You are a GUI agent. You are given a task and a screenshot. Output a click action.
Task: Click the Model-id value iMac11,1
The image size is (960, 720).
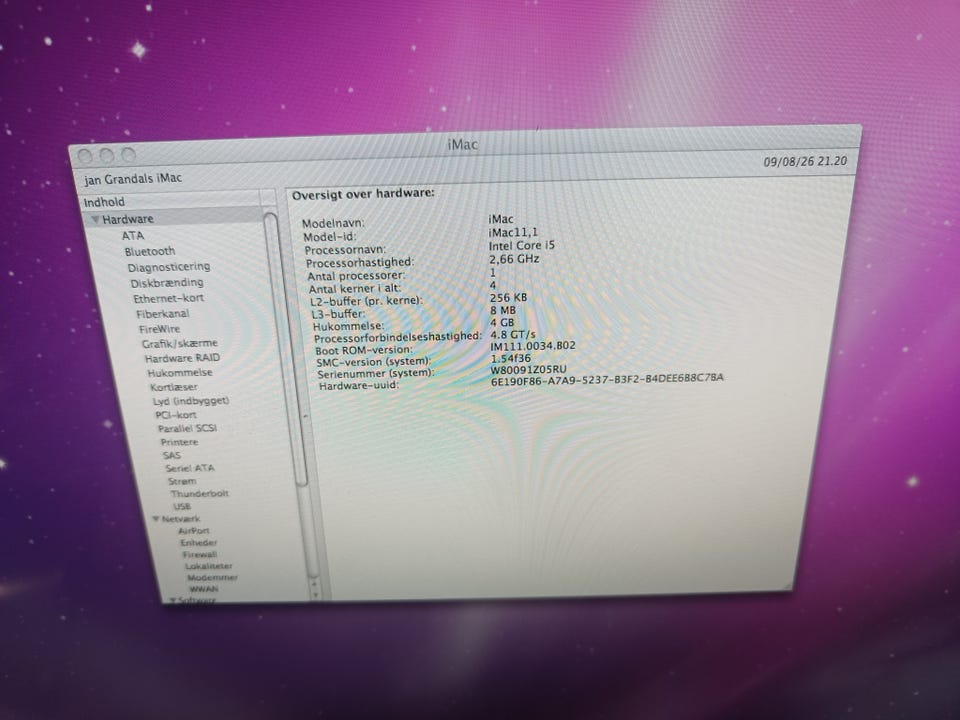(513, 232)
